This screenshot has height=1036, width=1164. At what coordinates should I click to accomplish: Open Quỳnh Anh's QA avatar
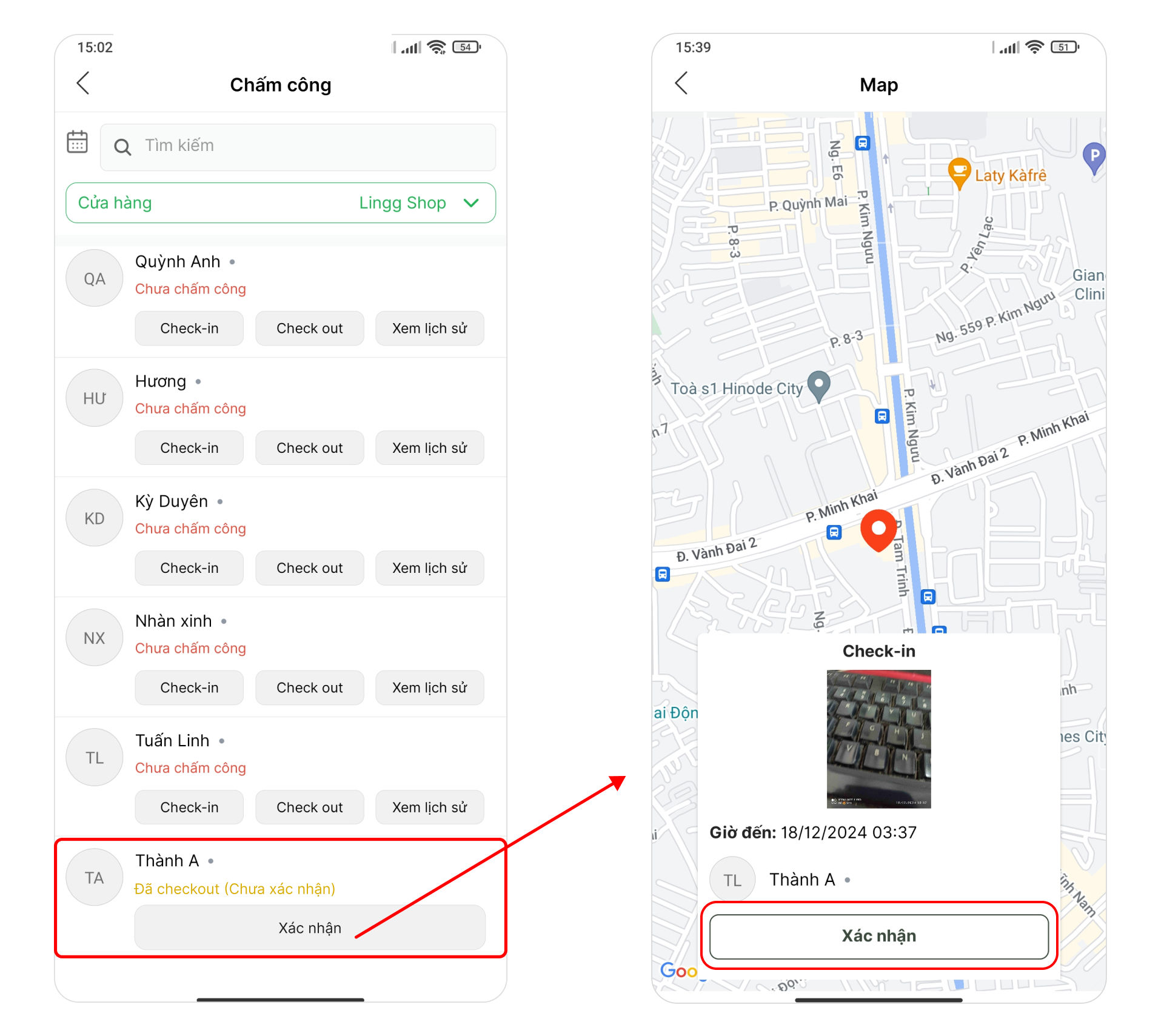click(x=94, y=278)
